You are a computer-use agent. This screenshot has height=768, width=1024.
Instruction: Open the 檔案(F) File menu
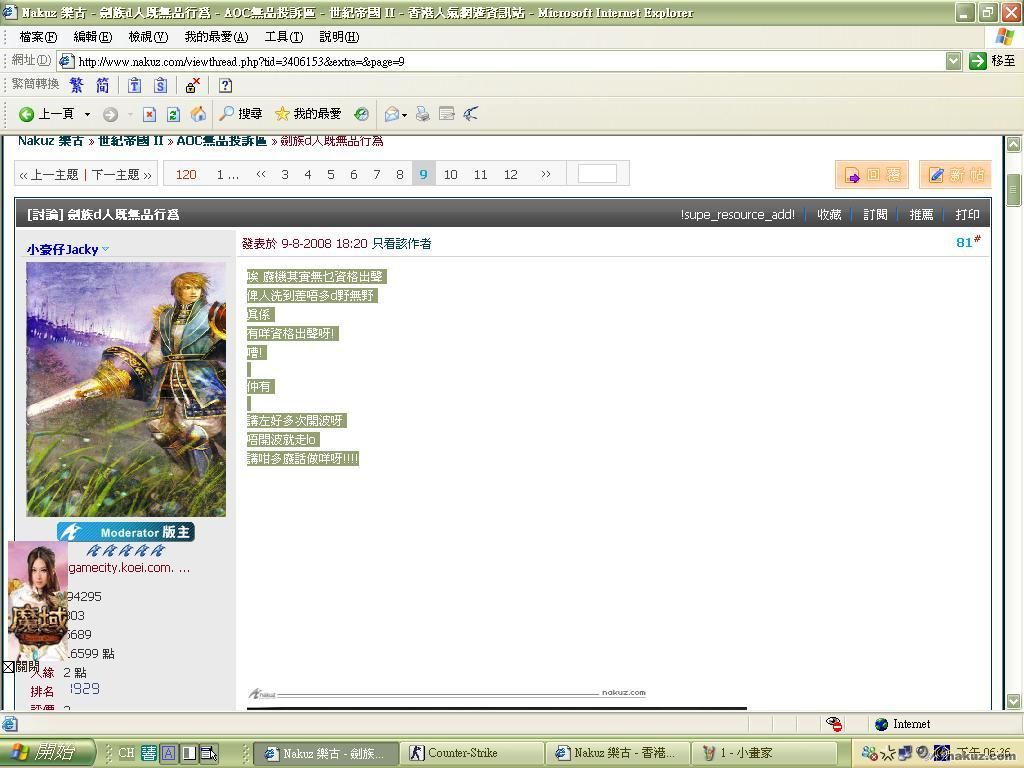pyautogui.click(x=39, y=37)
